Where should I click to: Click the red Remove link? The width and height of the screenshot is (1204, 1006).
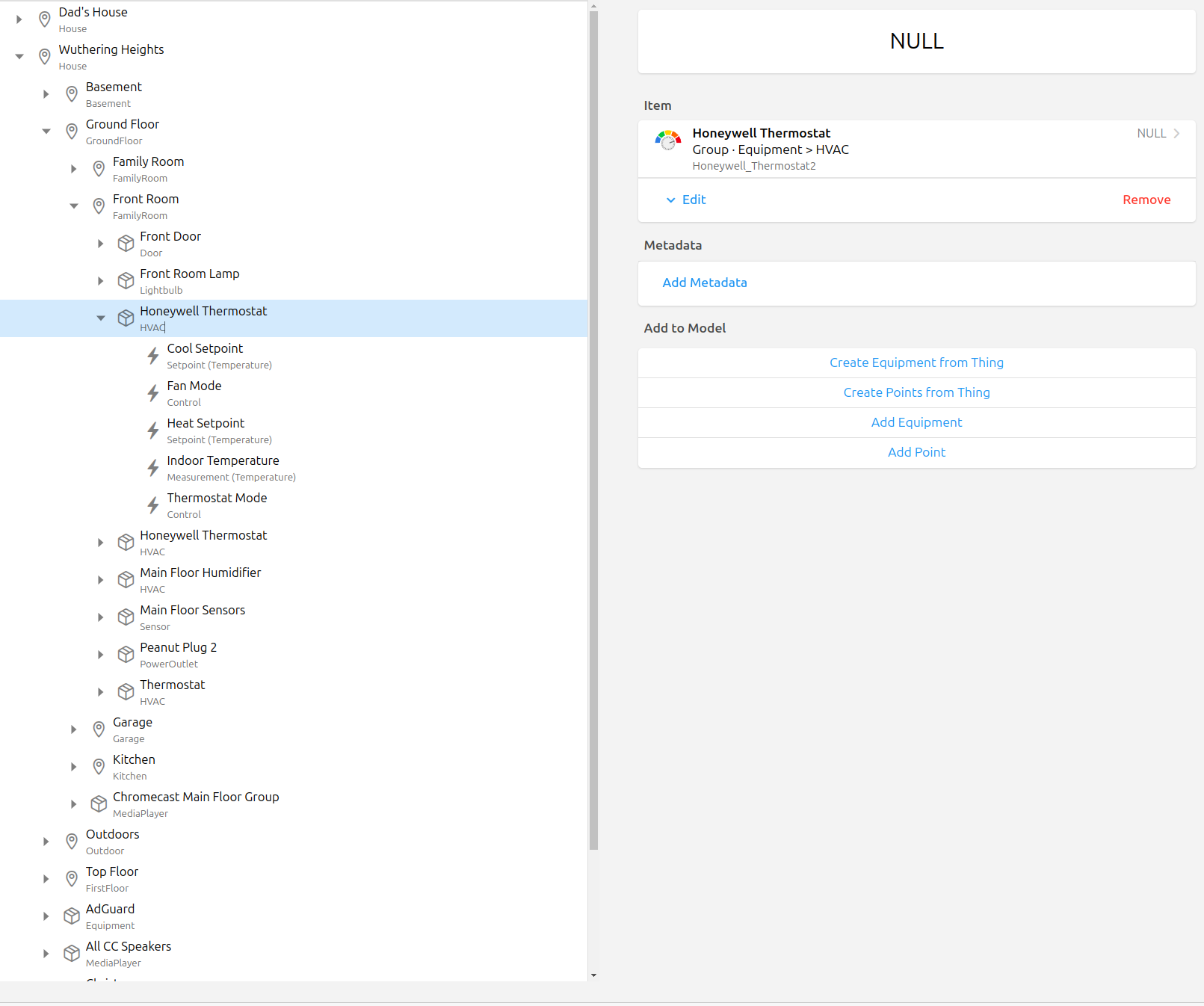(x=1146, y=200)
